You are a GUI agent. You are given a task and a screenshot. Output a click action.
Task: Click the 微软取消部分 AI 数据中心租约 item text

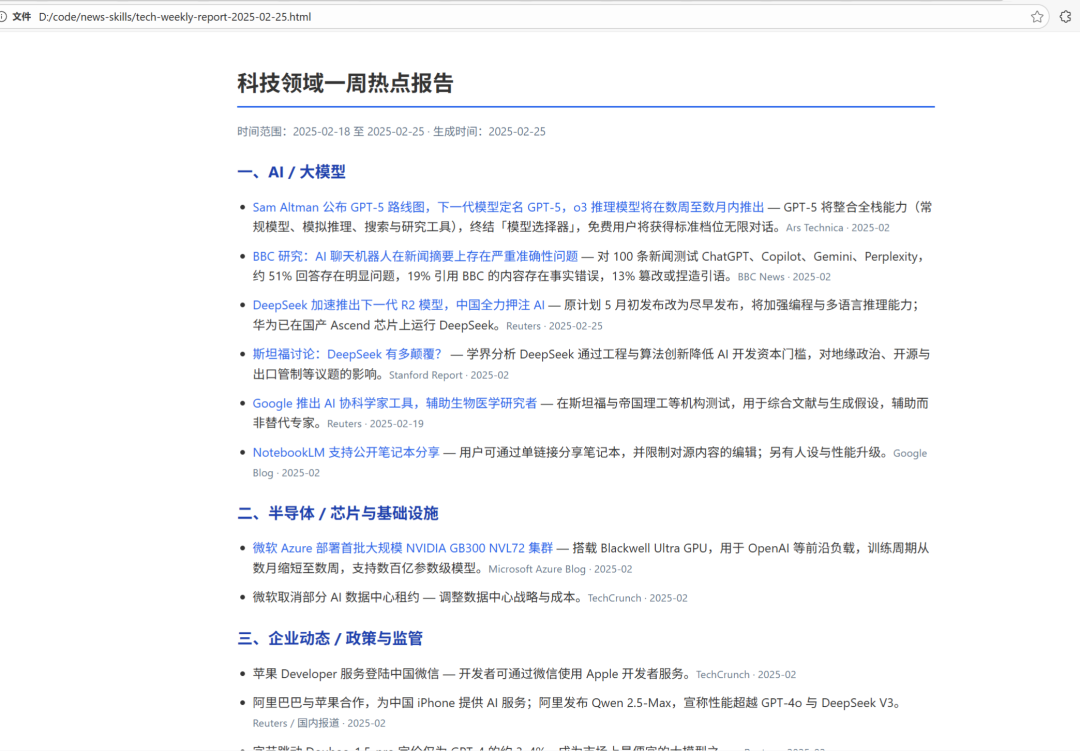[x=335, y=597]
